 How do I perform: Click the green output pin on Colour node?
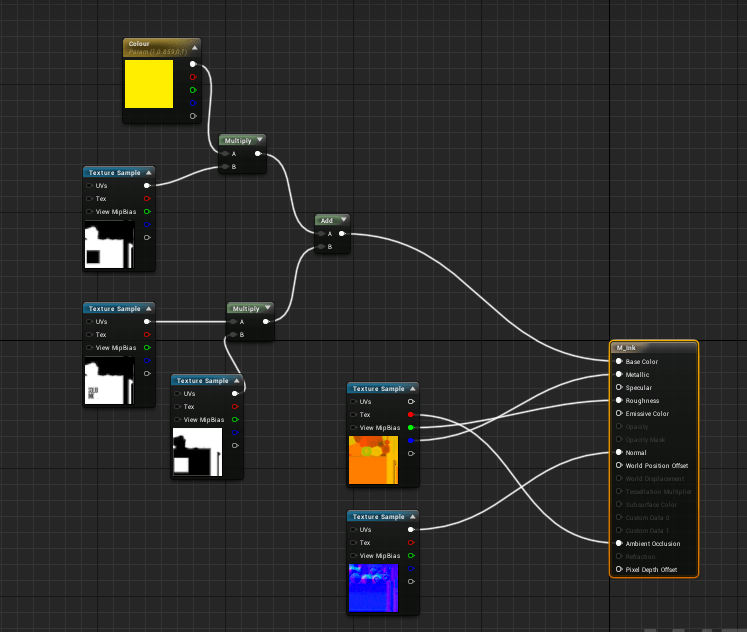193,89
